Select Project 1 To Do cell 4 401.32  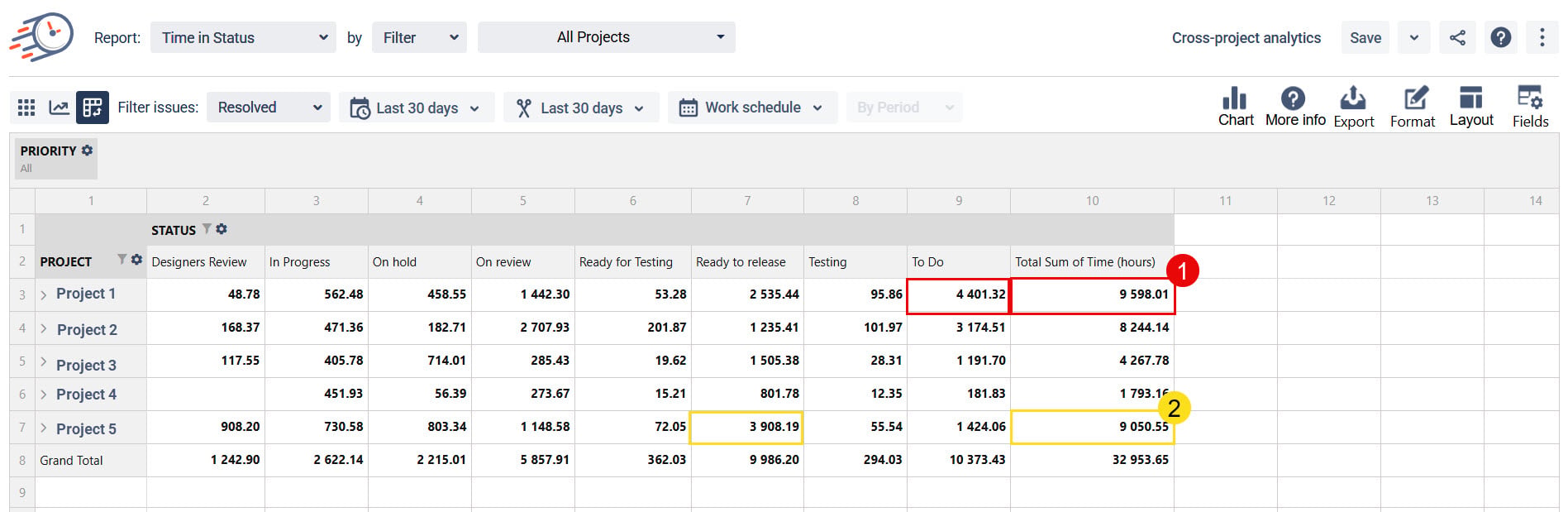[959, 295]
